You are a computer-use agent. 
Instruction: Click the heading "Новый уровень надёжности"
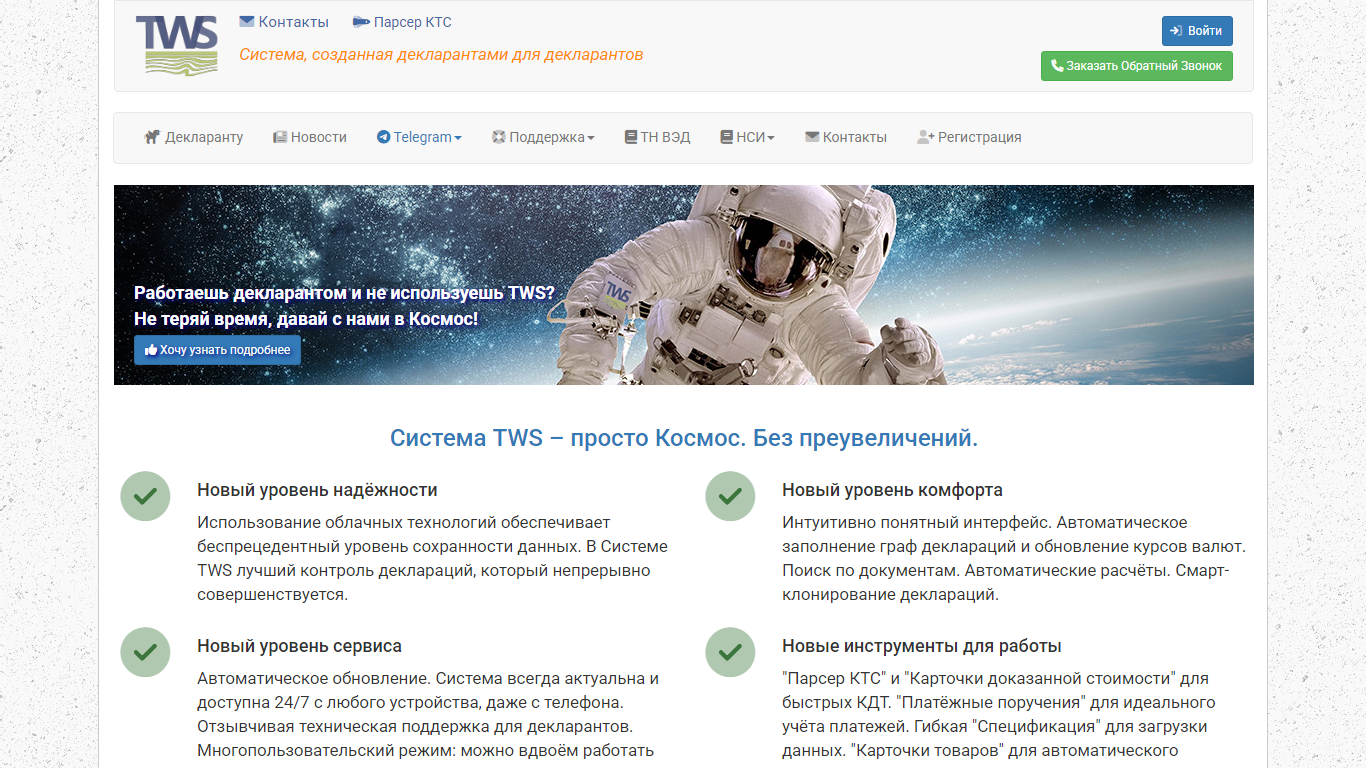pos(317,490)
